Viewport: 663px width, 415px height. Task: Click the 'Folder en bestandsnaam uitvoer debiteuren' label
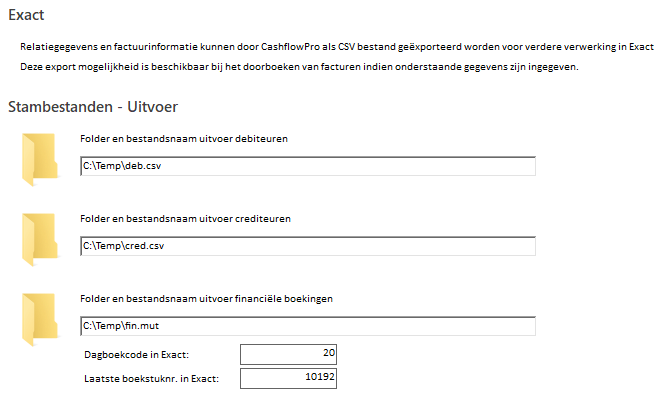[184, 139]
